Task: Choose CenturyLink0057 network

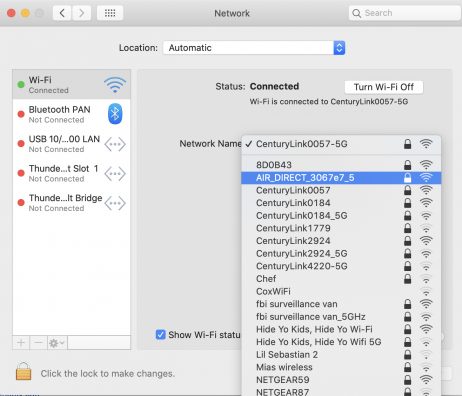Action: [x=341, y=190]
